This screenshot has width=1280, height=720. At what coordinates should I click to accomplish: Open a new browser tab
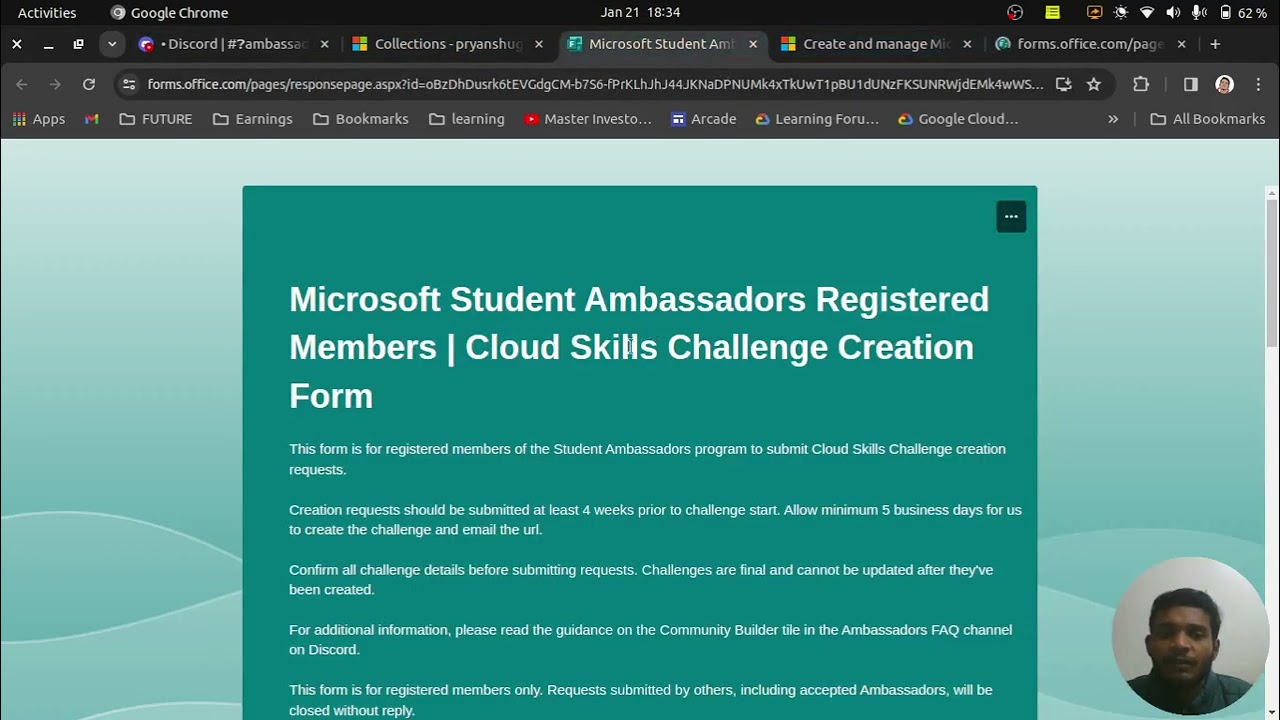point(1215,44)
